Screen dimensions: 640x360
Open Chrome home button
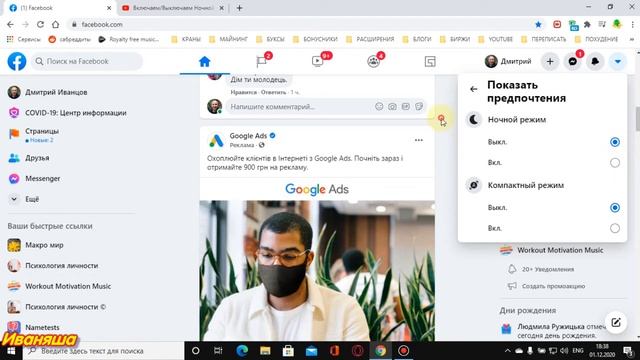(x=56, y=24)
